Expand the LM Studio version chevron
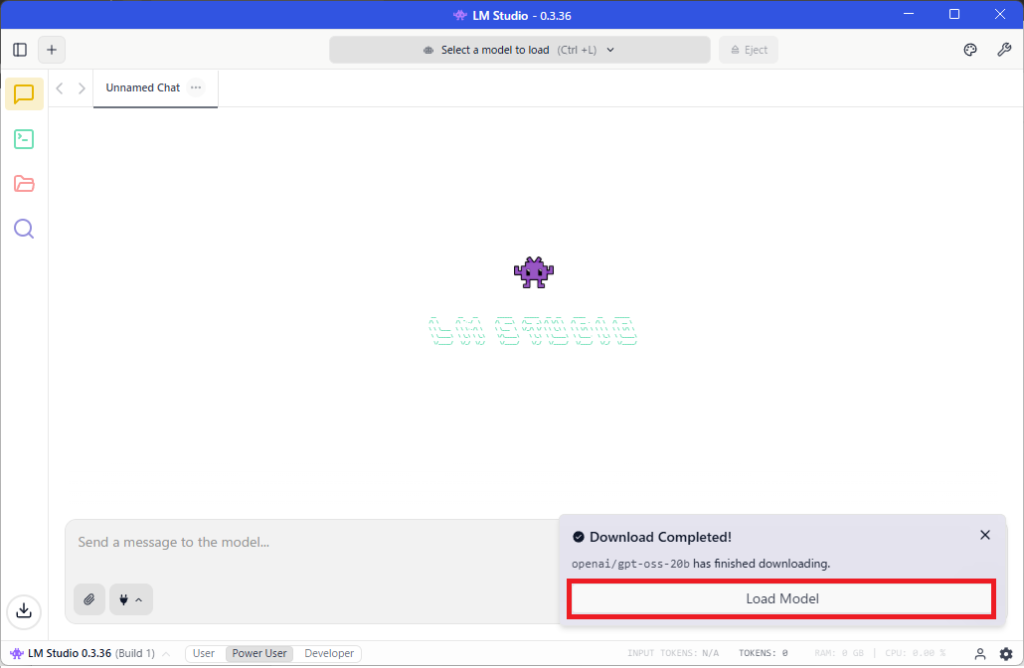The height and width of the screenshot is (668, 1024). [x=166, y=654]
